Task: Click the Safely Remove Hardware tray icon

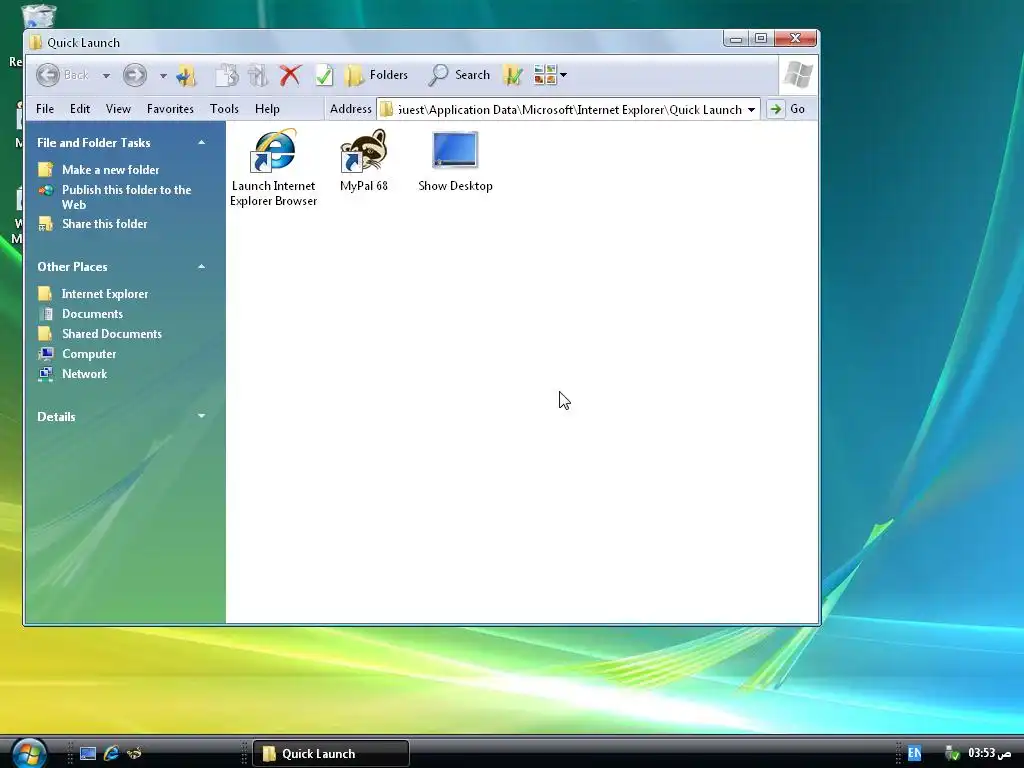Action: tap(952, 754)
